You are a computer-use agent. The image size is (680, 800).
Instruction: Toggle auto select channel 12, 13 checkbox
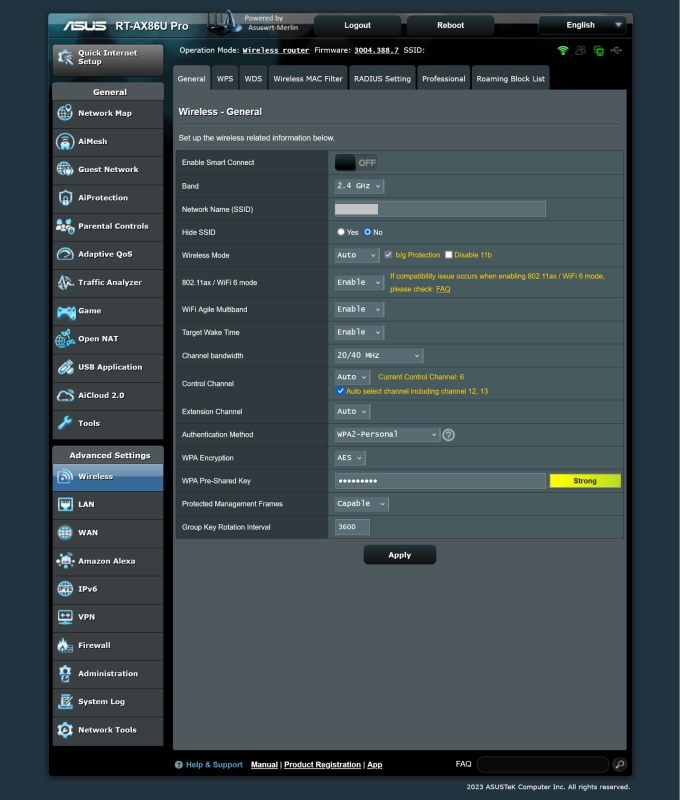340,391
